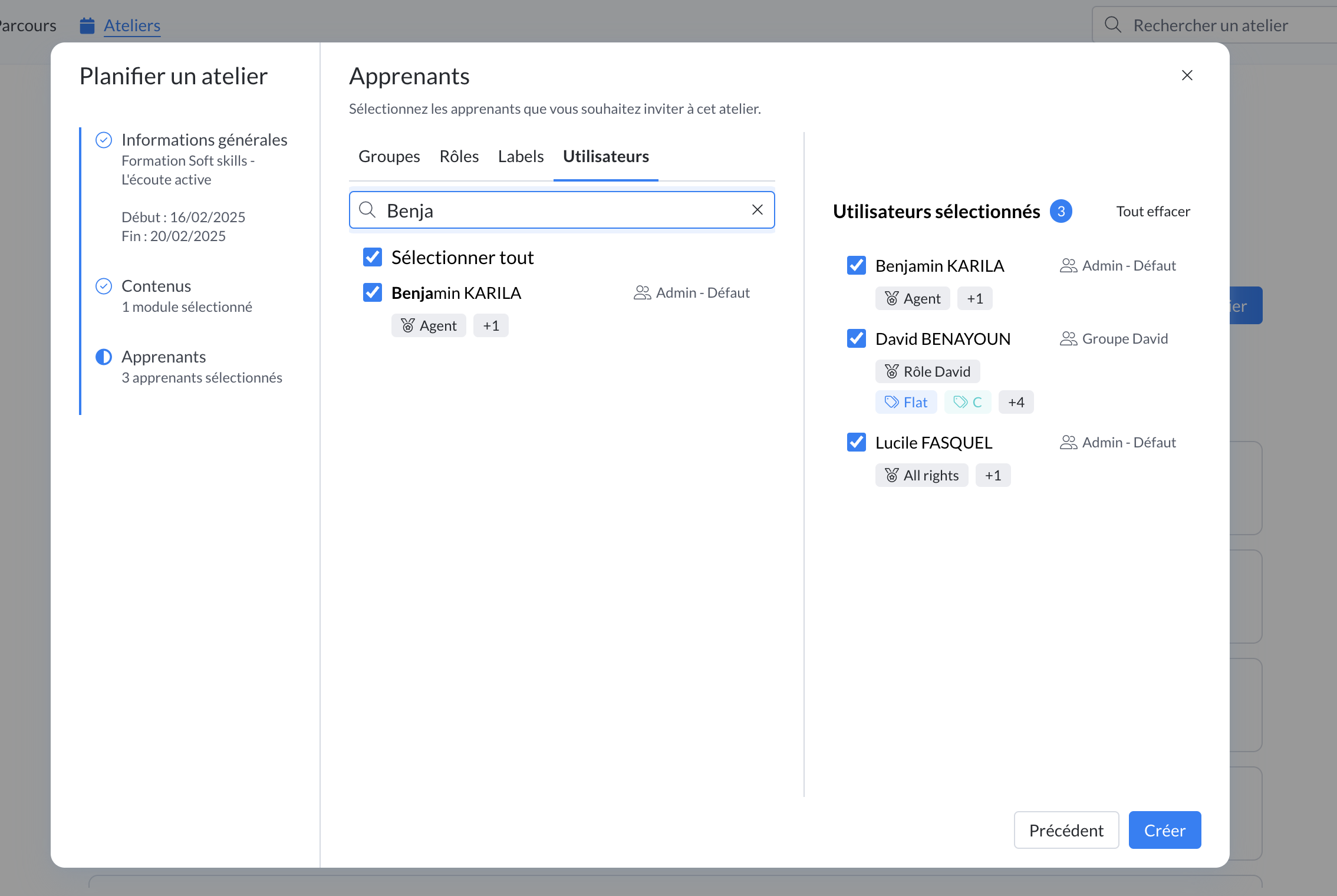Uncheck Sélectionner tout checkbox

point(373,258)
